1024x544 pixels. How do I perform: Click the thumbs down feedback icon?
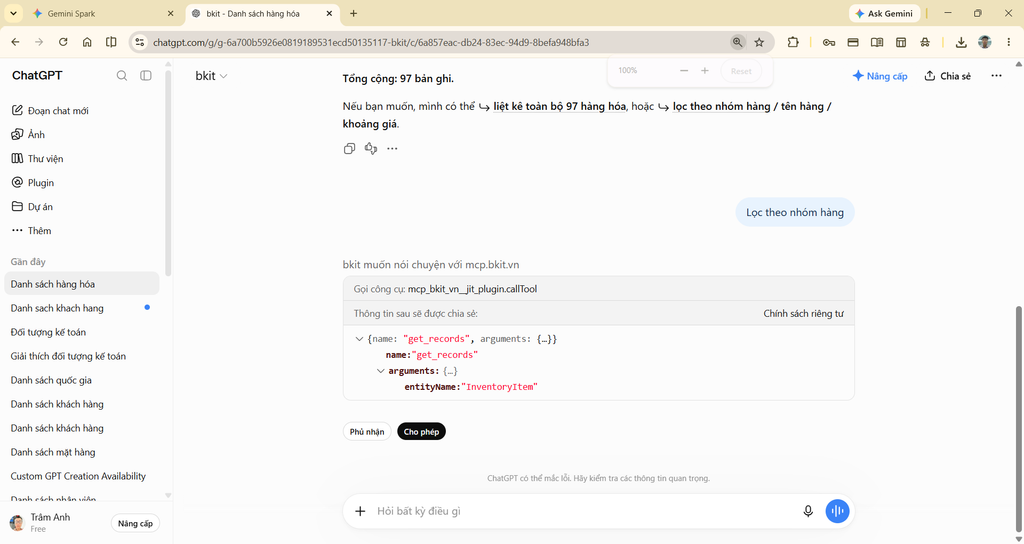(x=371, y=149)
